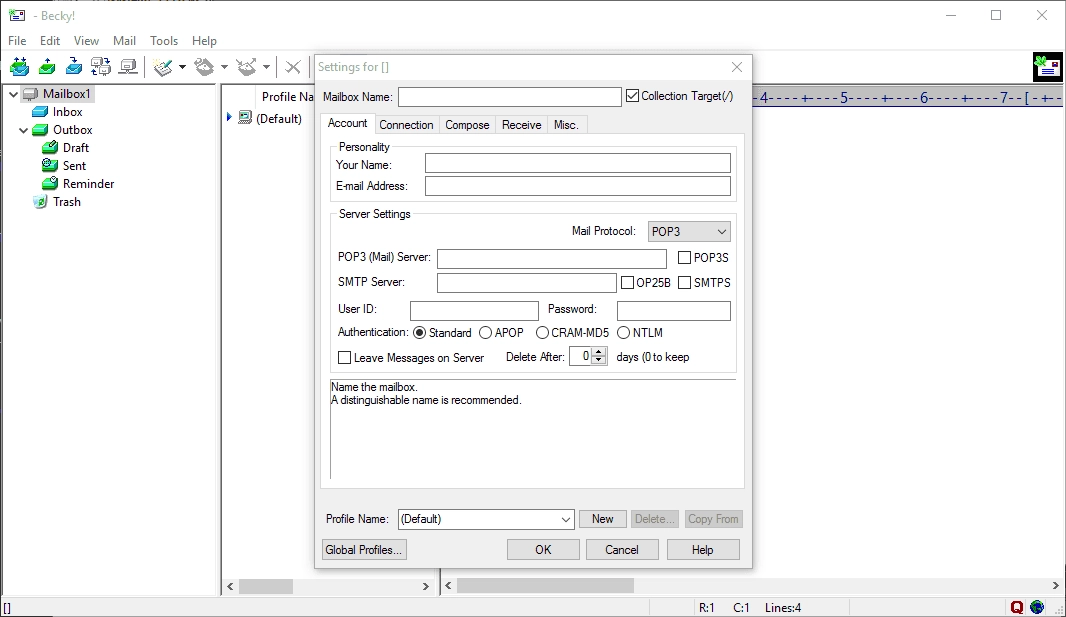The width and height of the screenshot is (1066, 617).
Task: Click the Help button in dialog
Action: (703, 550)
